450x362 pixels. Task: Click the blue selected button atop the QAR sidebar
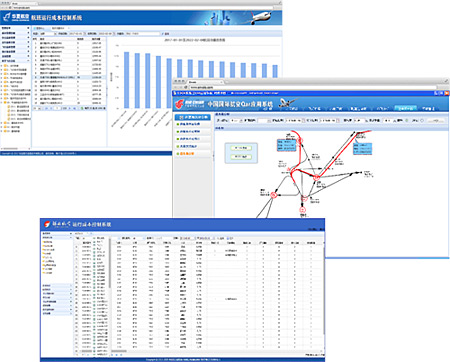[193, 117]
